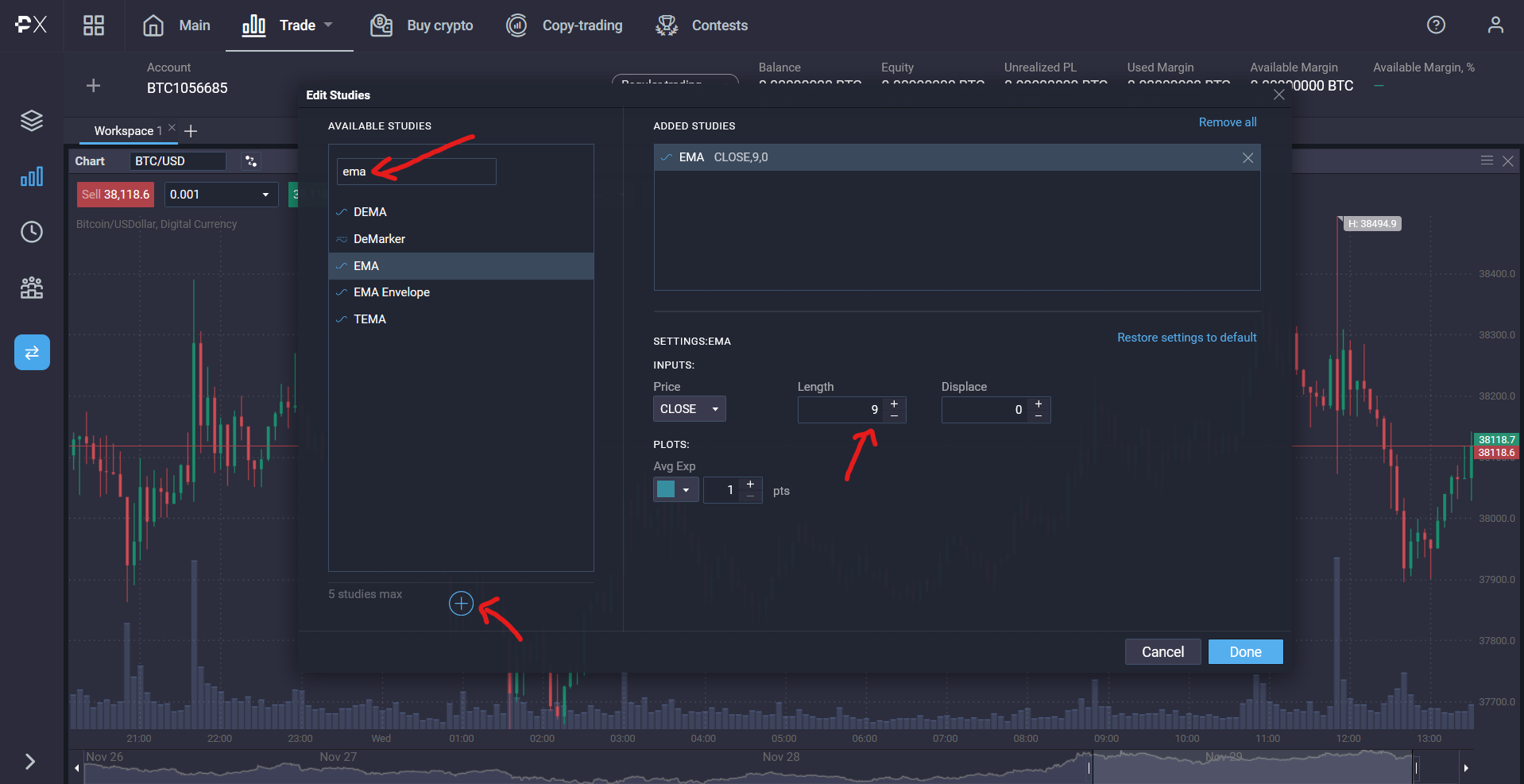Open the bar chart icon in sidebar
The height and width of the screenshot is (784, 1524).
32,176
